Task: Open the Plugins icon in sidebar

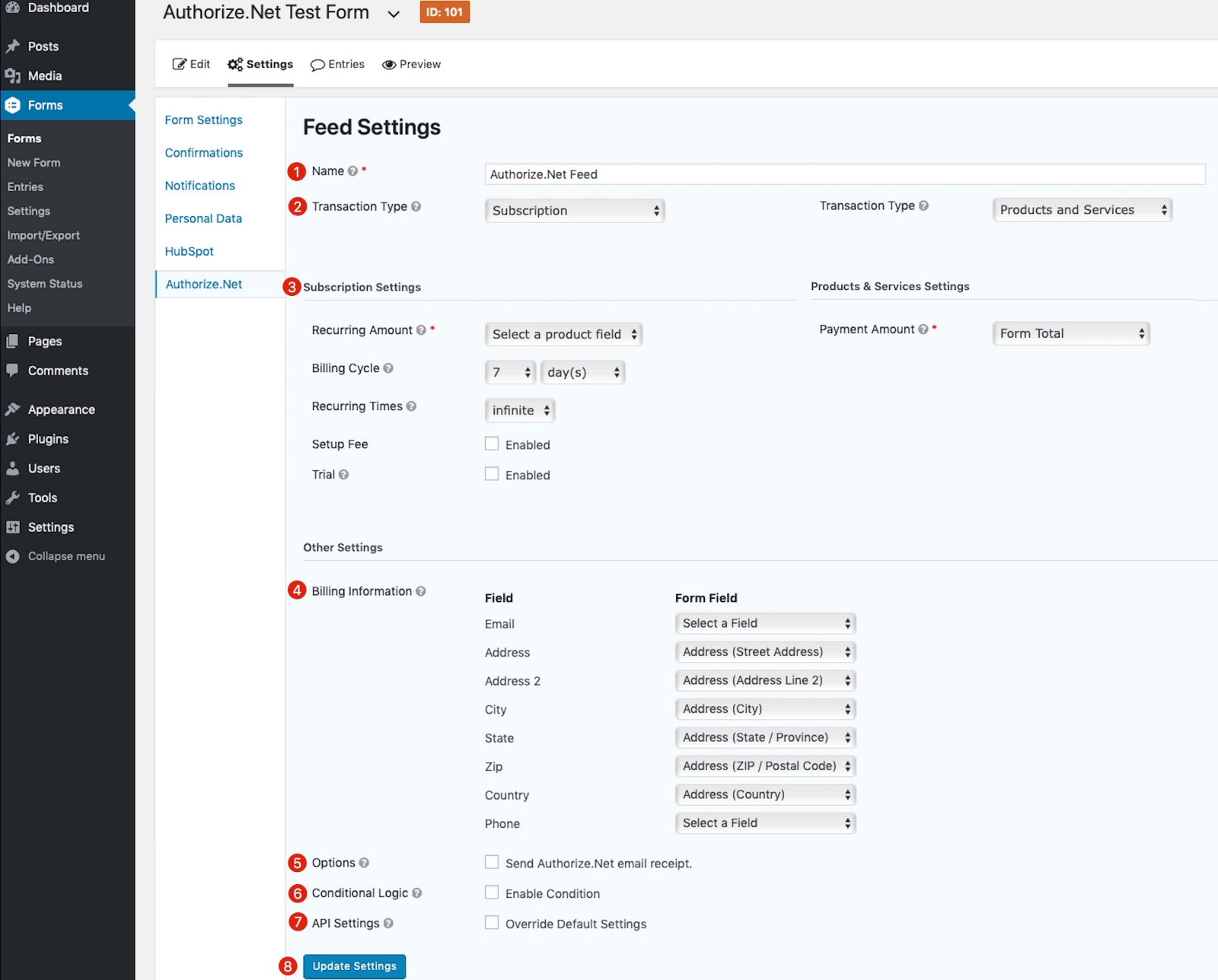Action: 13,439
